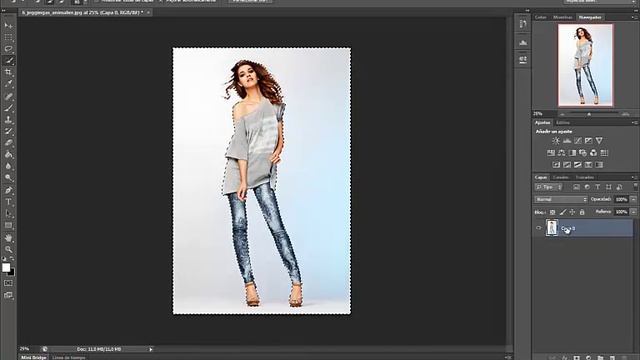The height and width of the screenshot is (360, 640).
Task: Add a Channel Mixer adjustment
Action: [x=593, y=153]
